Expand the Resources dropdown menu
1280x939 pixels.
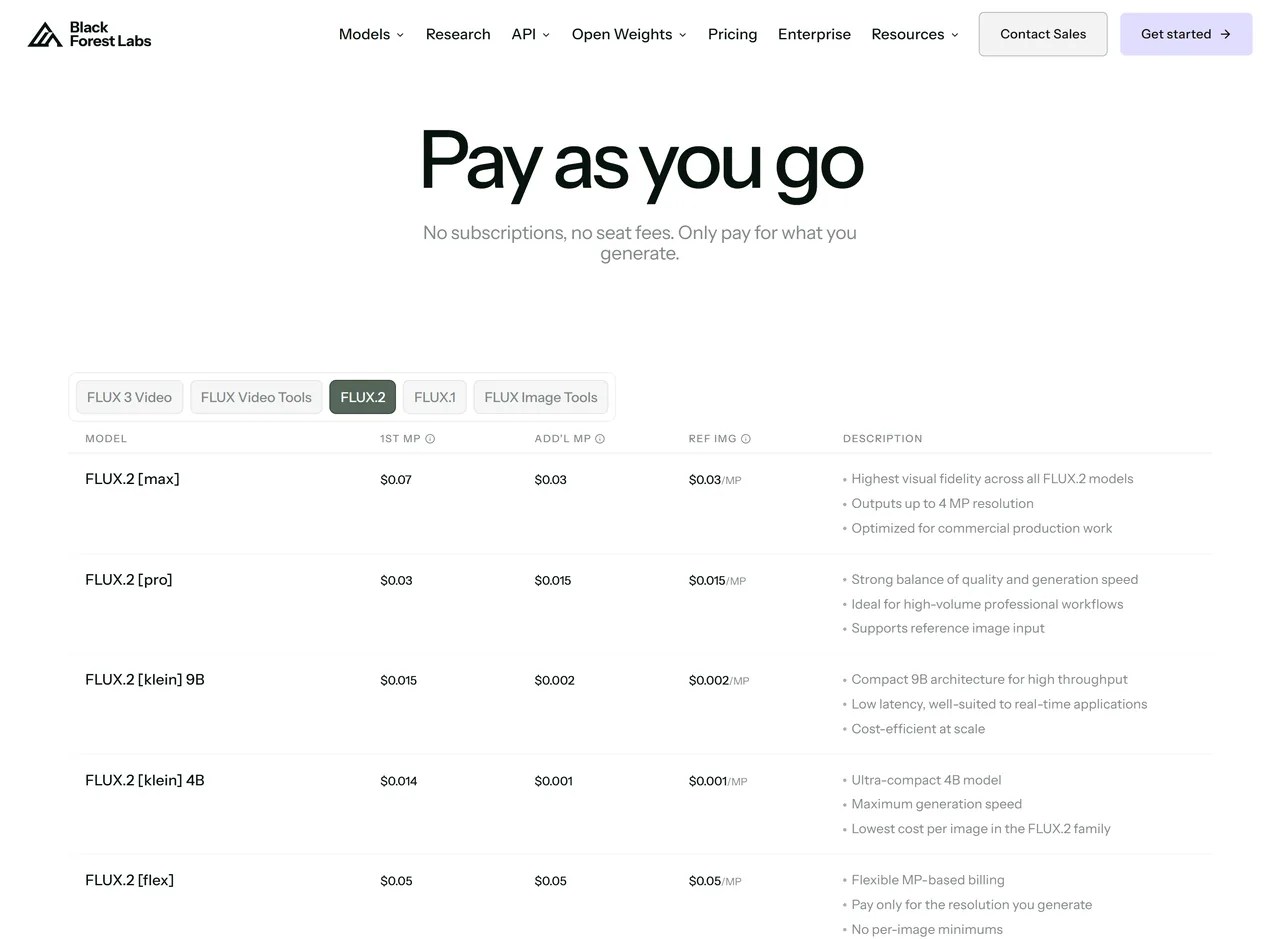click(914, 34)
